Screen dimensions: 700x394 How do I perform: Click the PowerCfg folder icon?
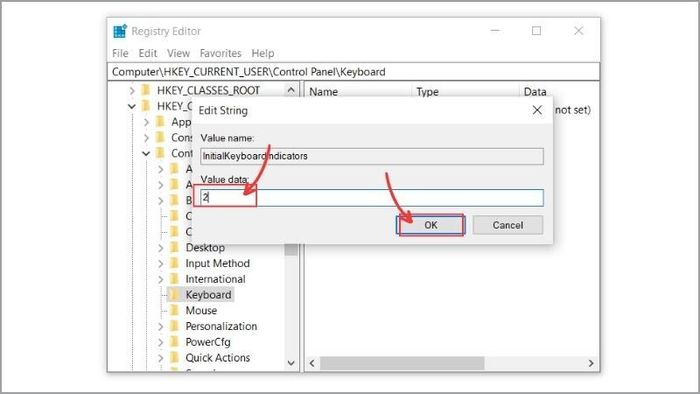click(x=175, y=342)
